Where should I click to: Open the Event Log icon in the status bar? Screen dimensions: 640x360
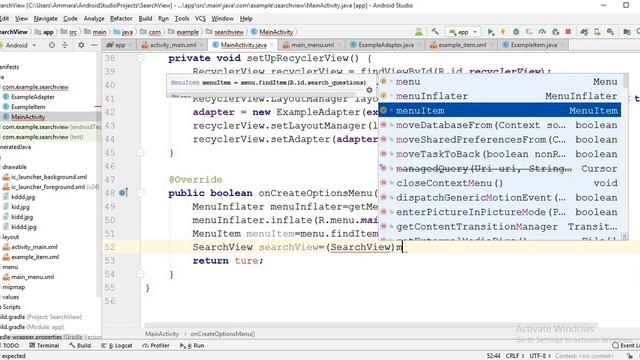coord(616,346)
